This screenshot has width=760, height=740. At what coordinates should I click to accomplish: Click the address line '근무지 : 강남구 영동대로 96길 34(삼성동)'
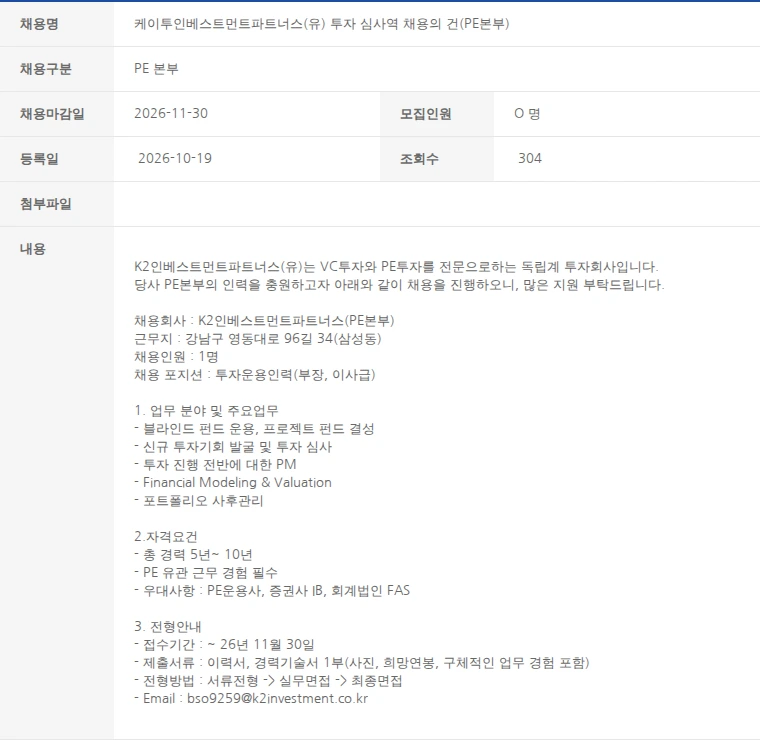pyautogui.click(x=258, y=339)
